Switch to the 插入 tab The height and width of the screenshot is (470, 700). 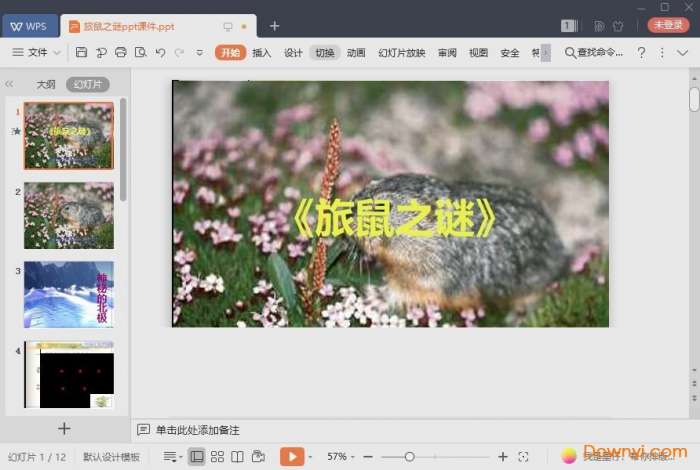point(262,53)
